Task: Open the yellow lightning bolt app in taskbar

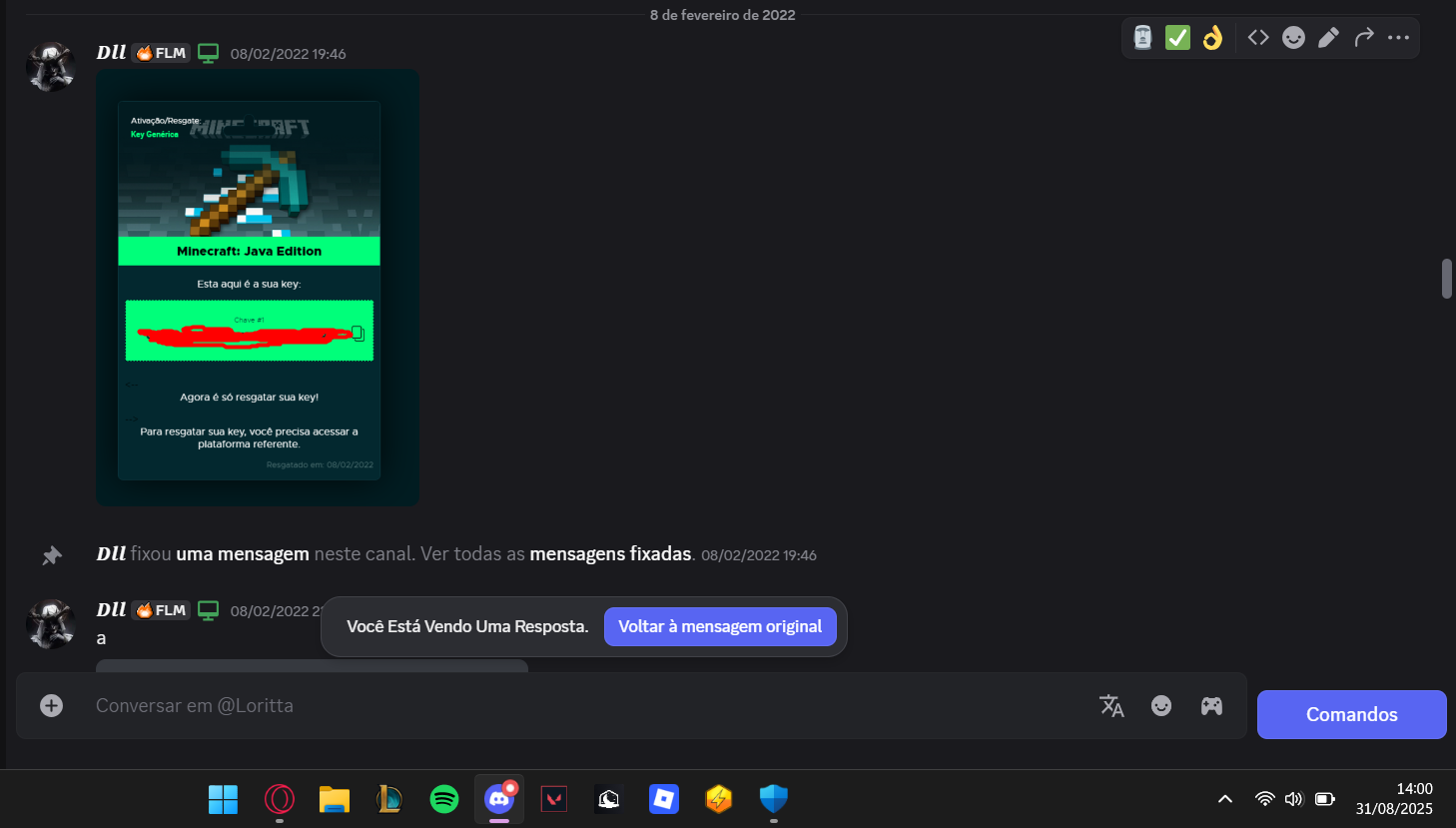Action: pos(719,799)
